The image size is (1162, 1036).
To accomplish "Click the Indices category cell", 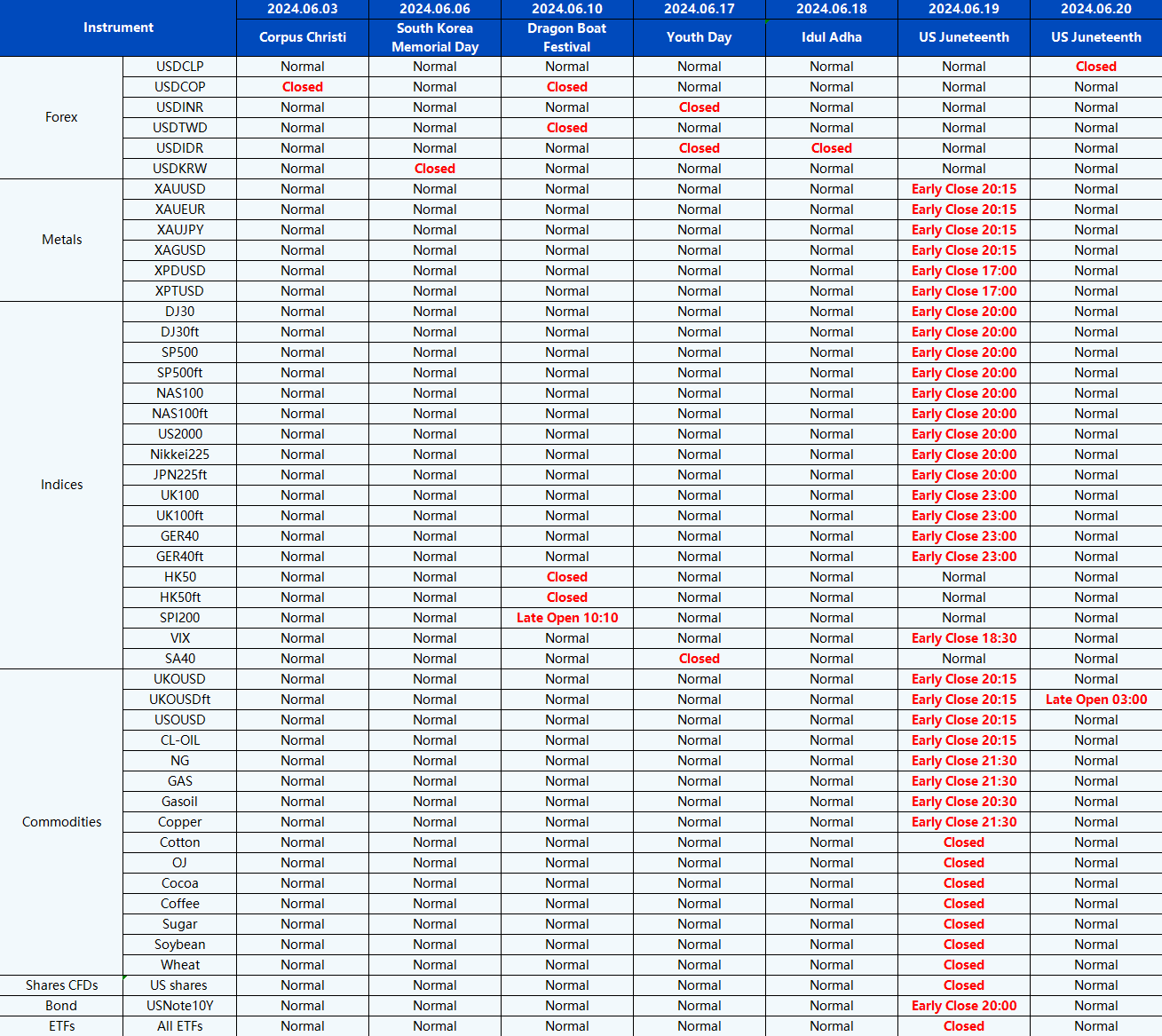I will [x=61, y=485].
